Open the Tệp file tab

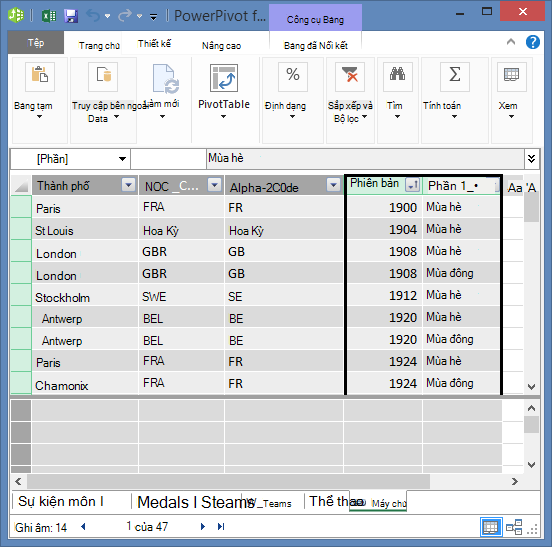36,43
